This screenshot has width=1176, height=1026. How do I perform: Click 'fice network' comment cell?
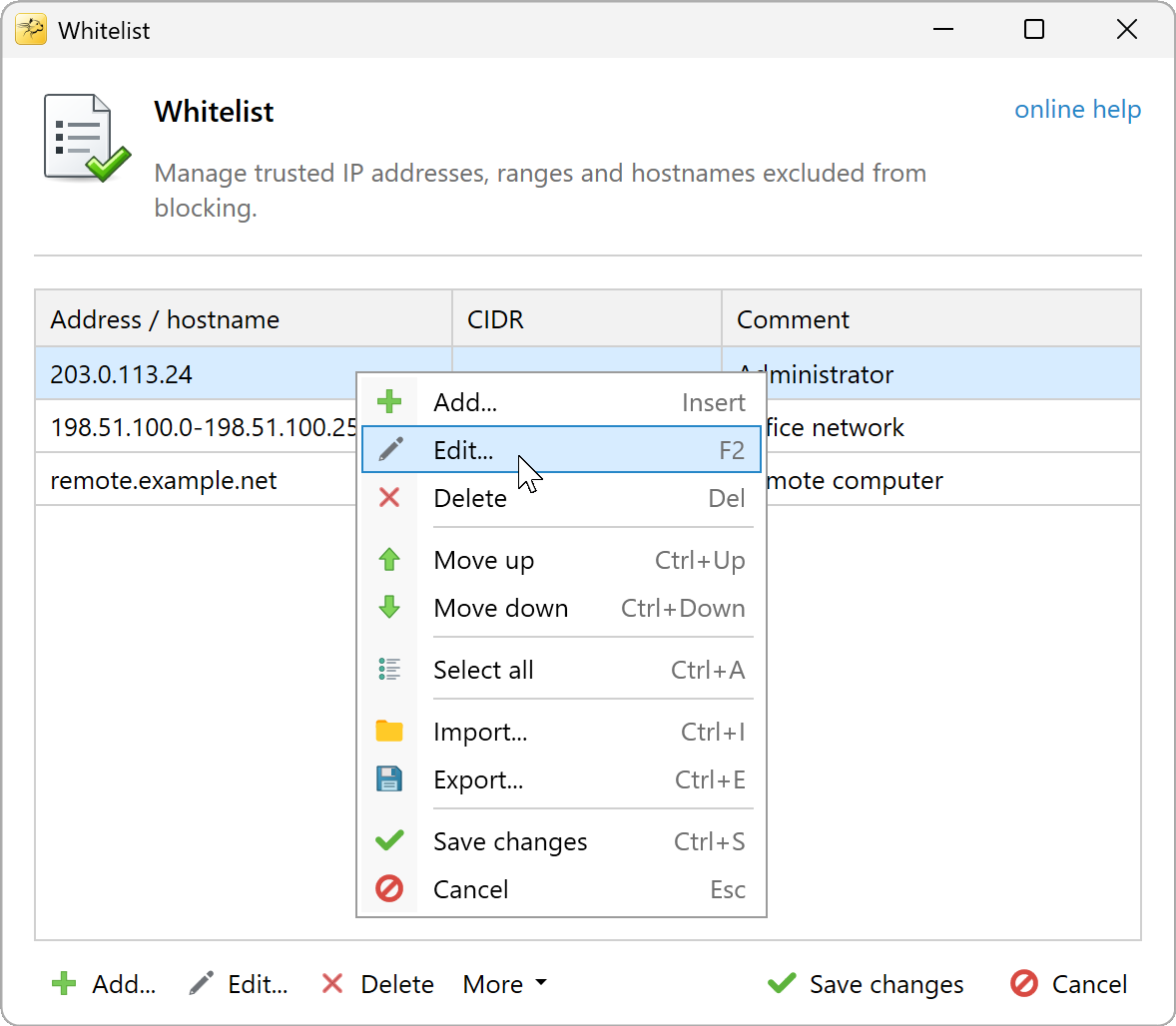(952, 427)
